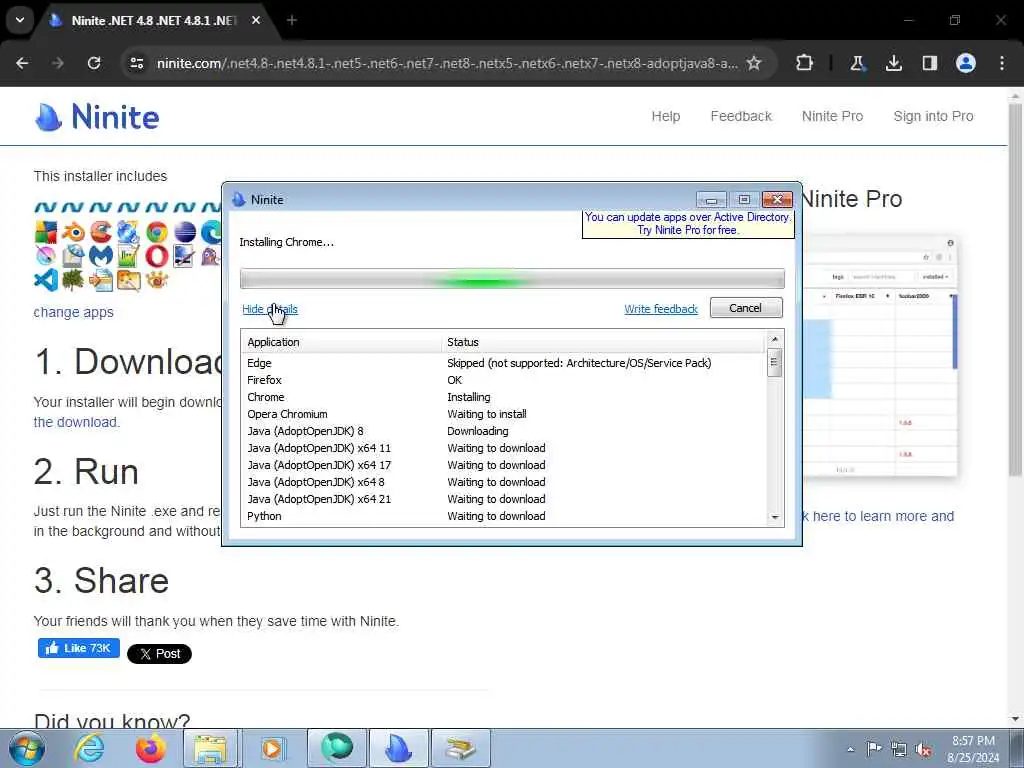Select the Python row in details list

coord(504,516)
